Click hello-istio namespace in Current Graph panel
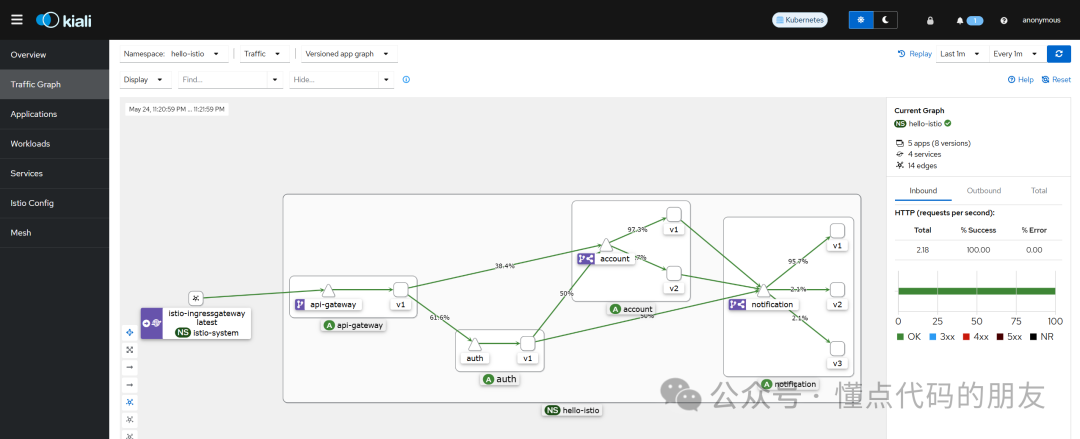Viewport: 1080px width, 439px height. (926, 124)
